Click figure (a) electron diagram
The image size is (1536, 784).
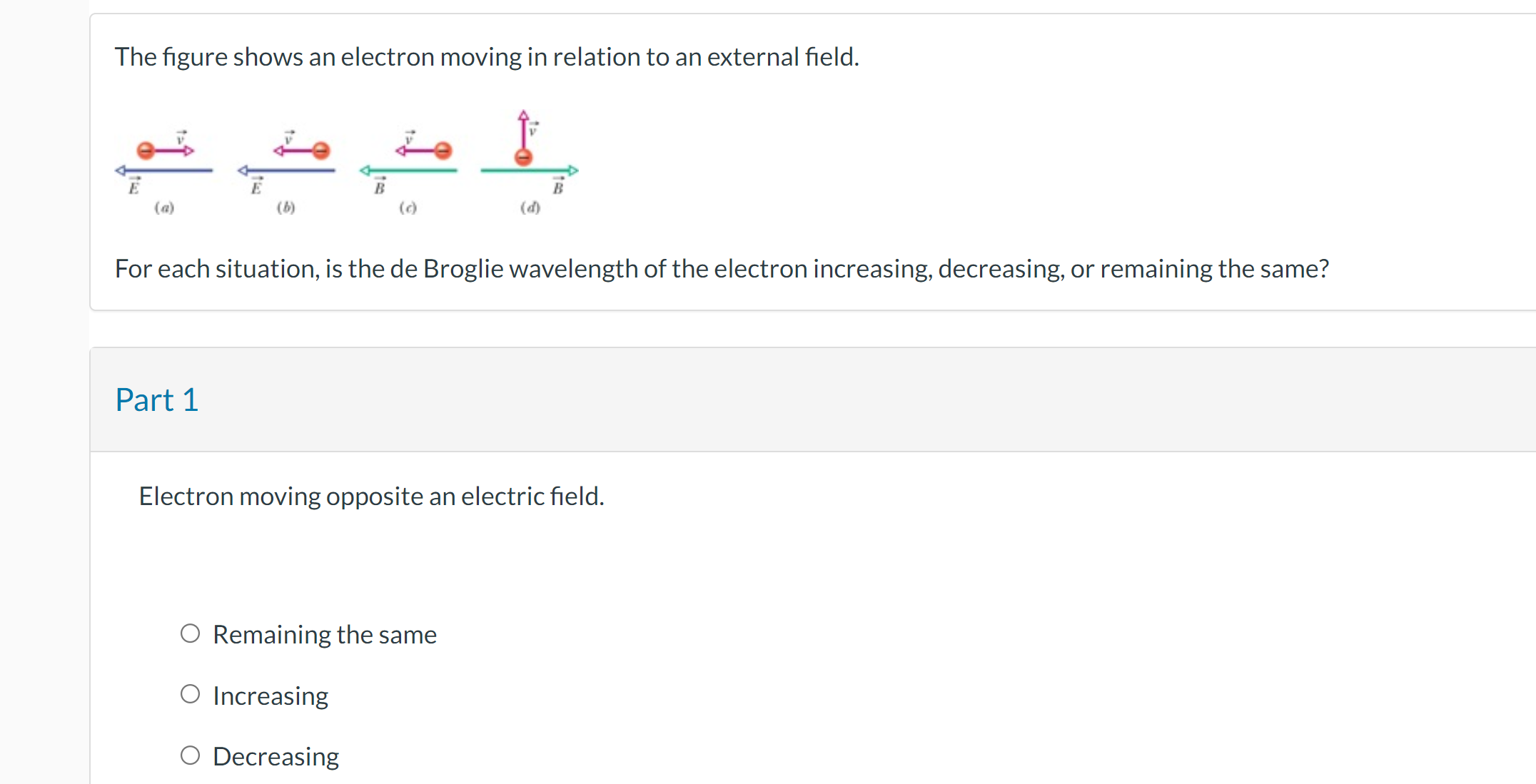coord(164,157)
